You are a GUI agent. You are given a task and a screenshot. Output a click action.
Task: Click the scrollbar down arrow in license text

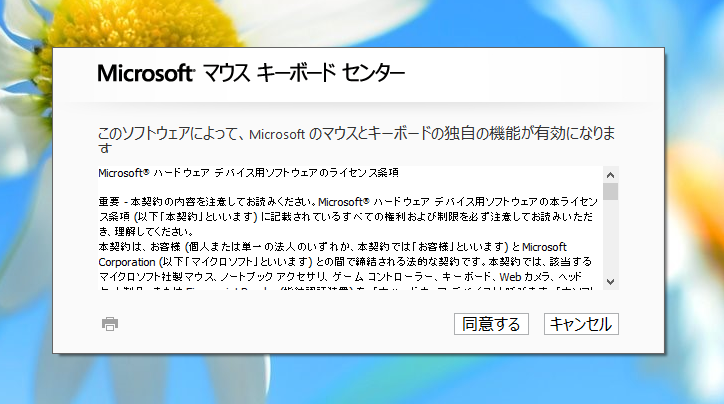pos(610,282)
